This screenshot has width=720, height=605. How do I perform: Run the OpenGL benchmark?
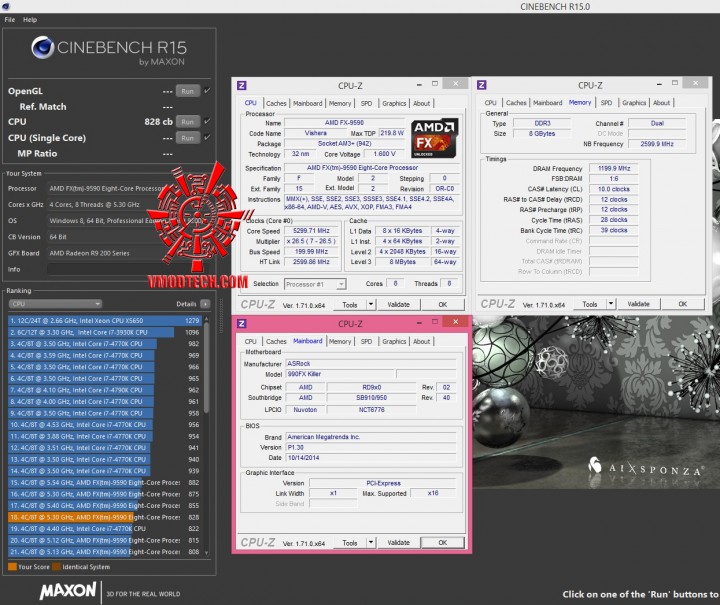click(187, 91)
